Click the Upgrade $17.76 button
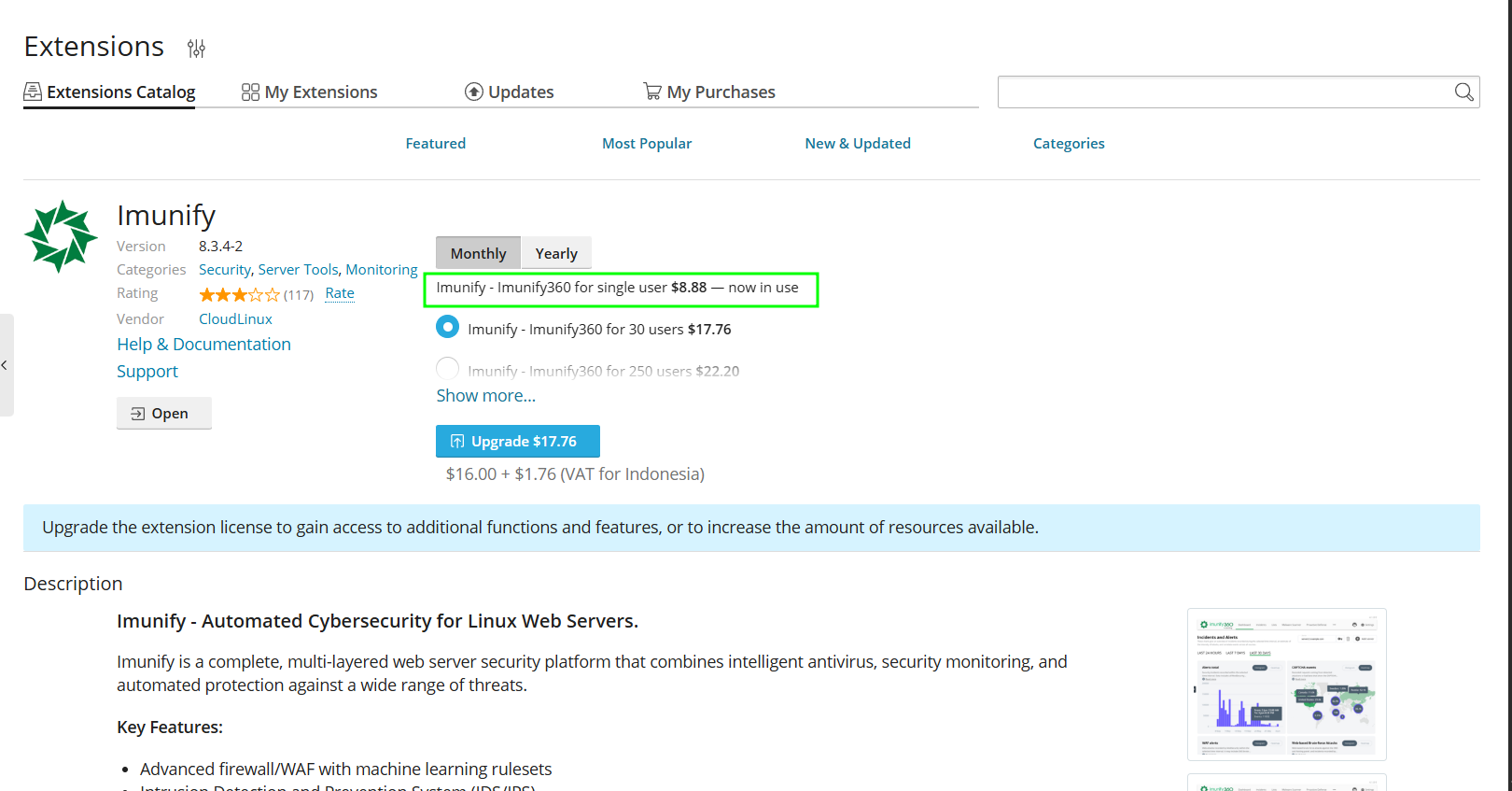1512x791 pixels. tap(518, 441)
